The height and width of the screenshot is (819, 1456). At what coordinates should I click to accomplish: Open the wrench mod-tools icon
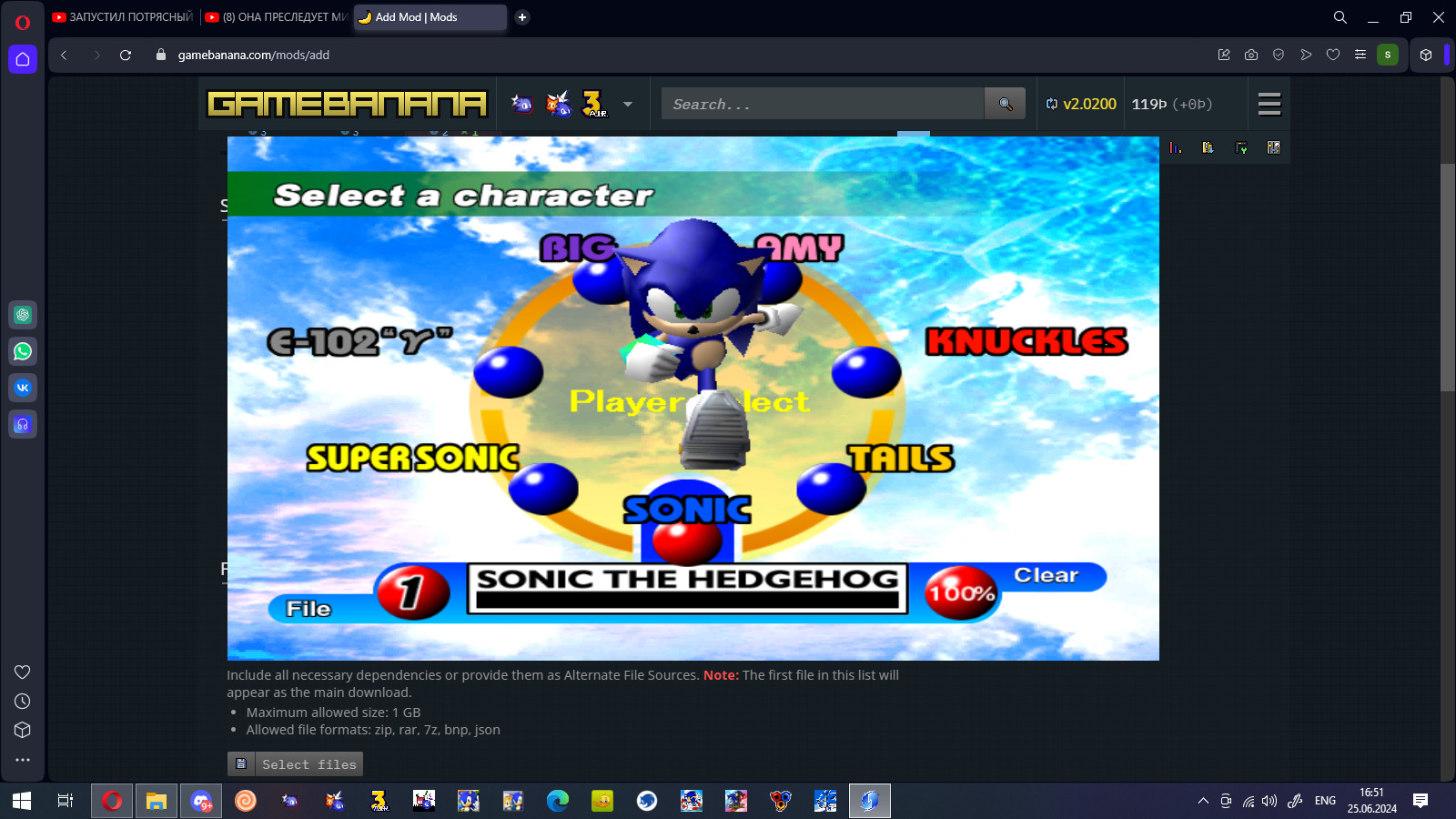(x=1241, y=147)
